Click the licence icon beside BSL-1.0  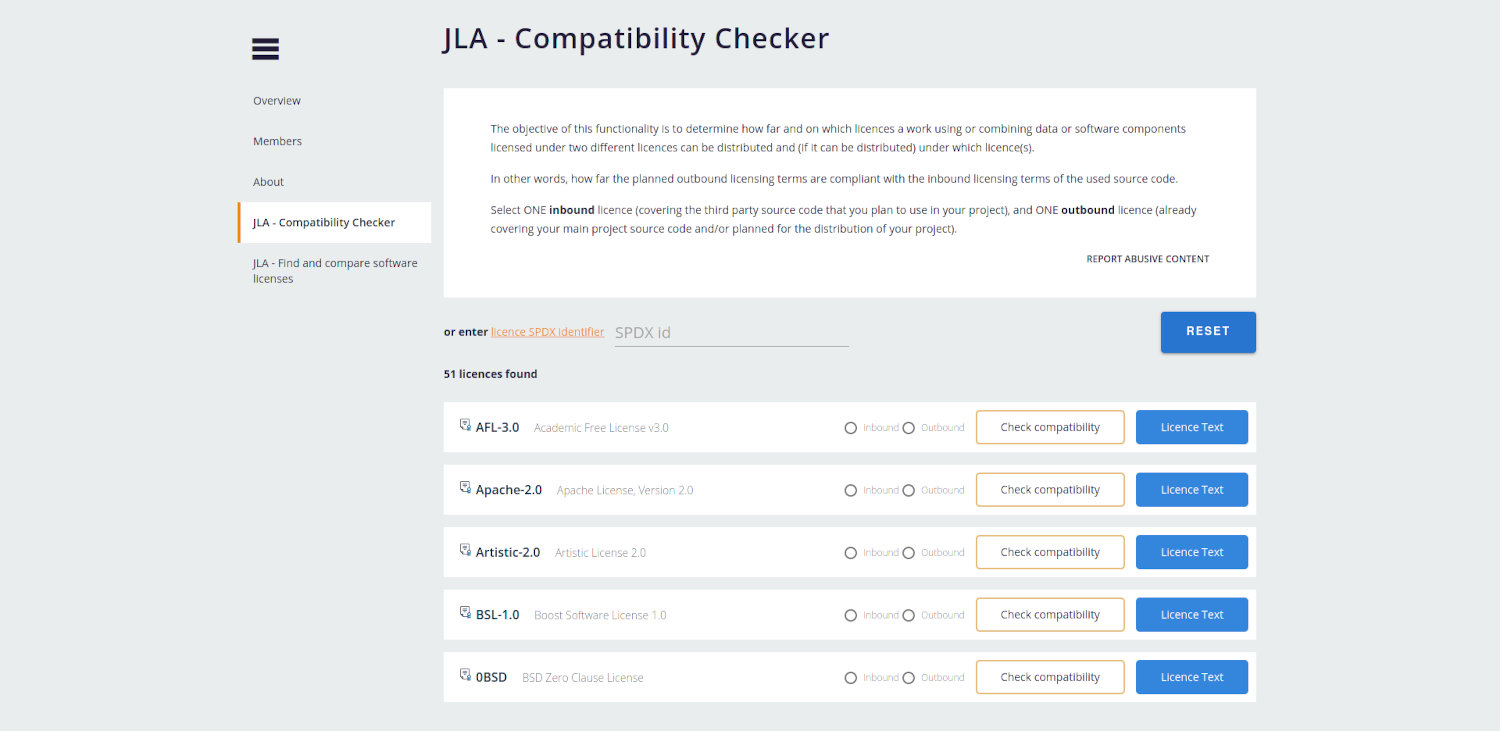click(x=464, y=612)
